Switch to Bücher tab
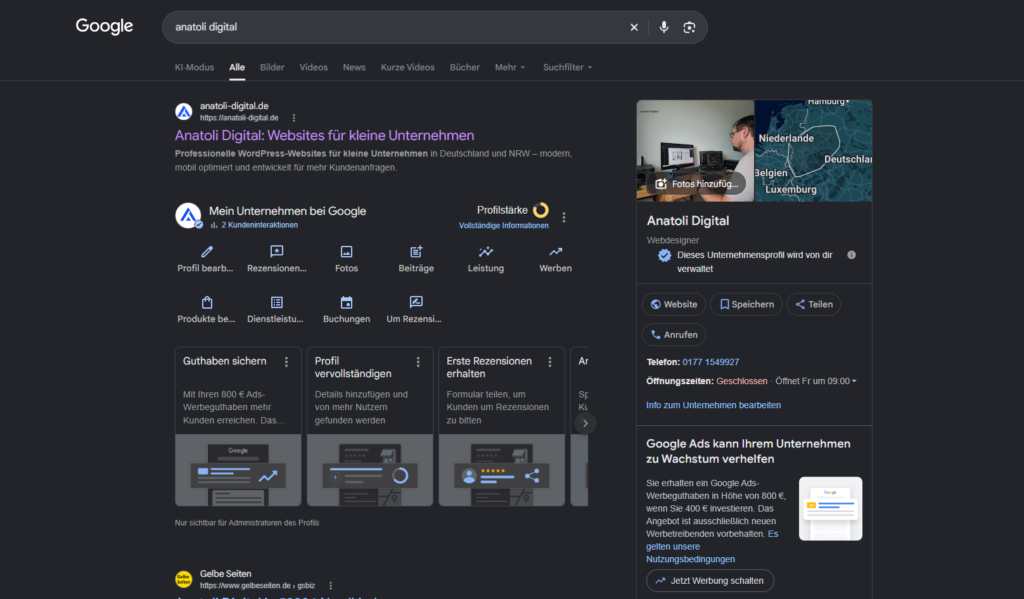Viewport: 1024px width, 599px height. [x=464, y=67]
